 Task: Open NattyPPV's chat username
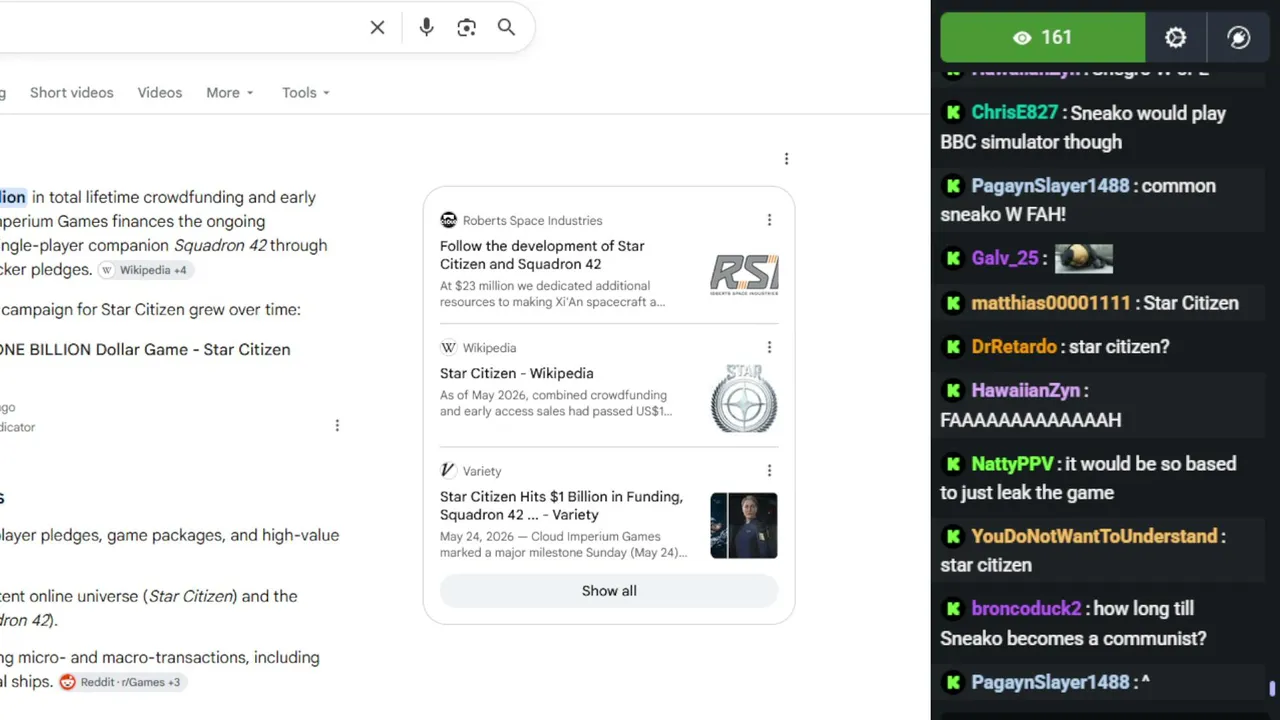coord(1012,463)
